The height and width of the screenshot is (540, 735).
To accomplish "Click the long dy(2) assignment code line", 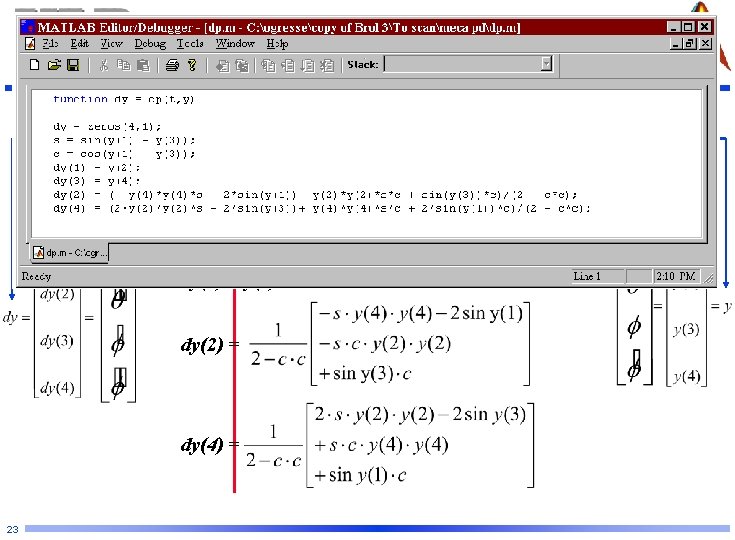I will pos(315,195).
